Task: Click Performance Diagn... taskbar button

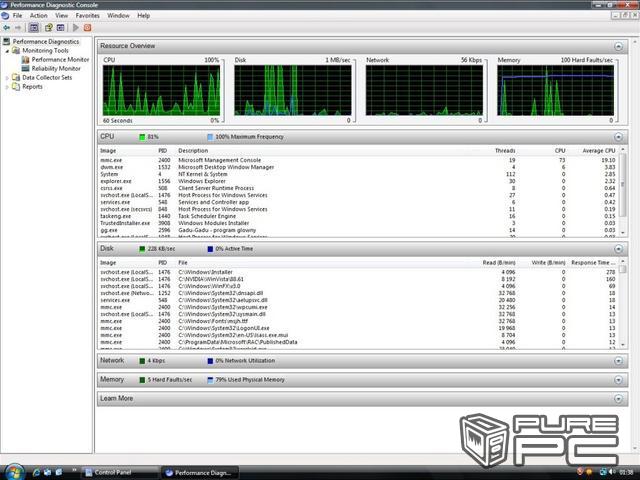Action: pos(200,472)
